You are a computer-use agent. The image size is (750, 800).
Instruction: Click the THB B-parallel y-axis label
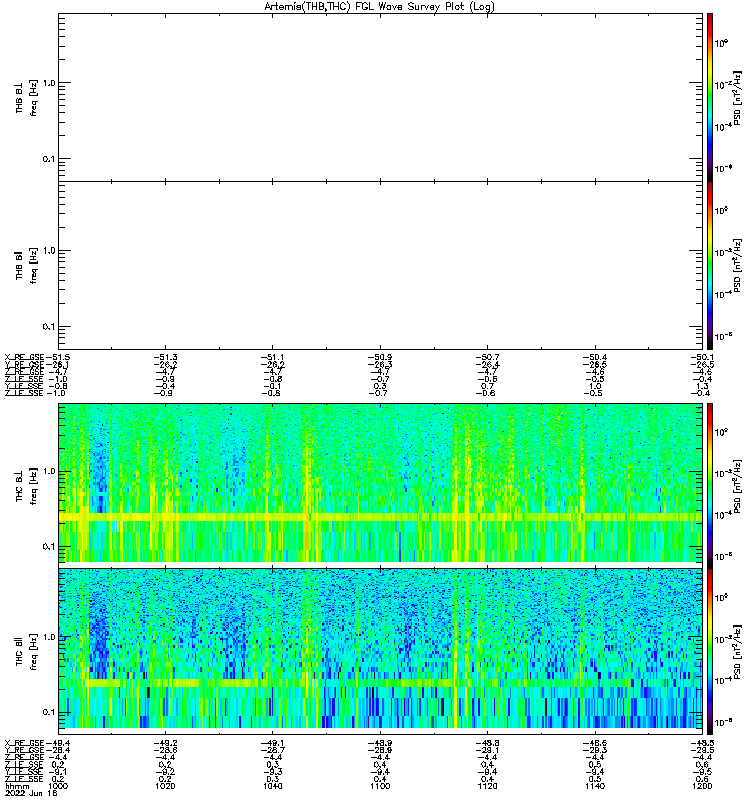[x=26, y=265]
